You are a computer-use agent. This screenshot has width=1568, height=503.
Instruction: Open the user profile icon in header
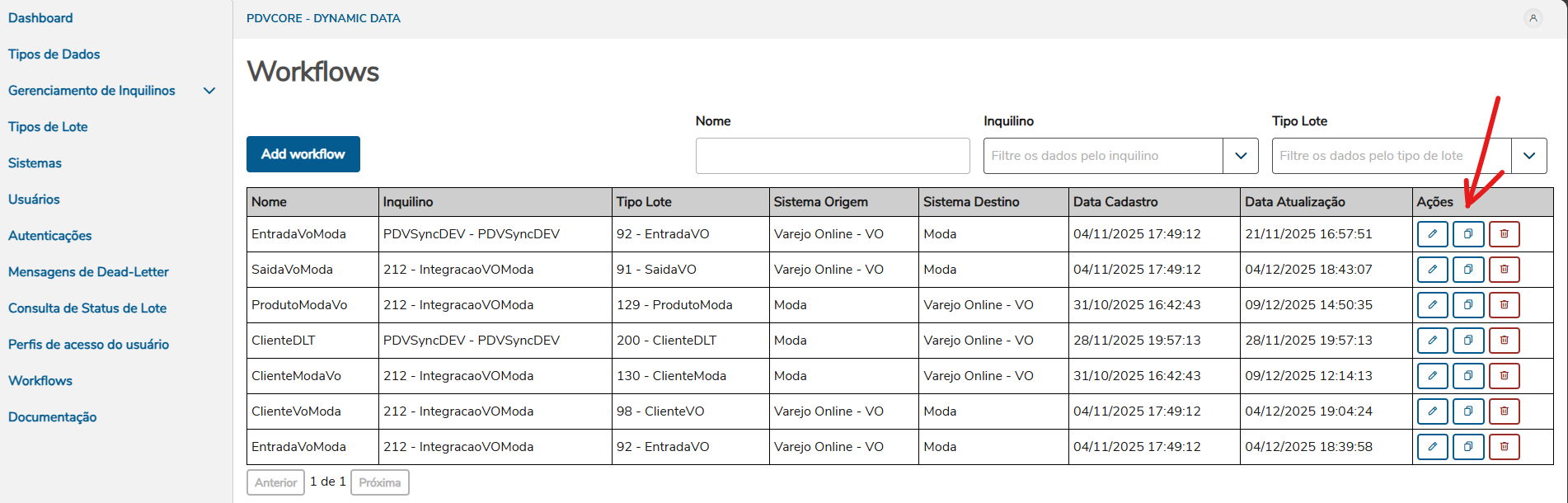click(x=1533, y=18)
